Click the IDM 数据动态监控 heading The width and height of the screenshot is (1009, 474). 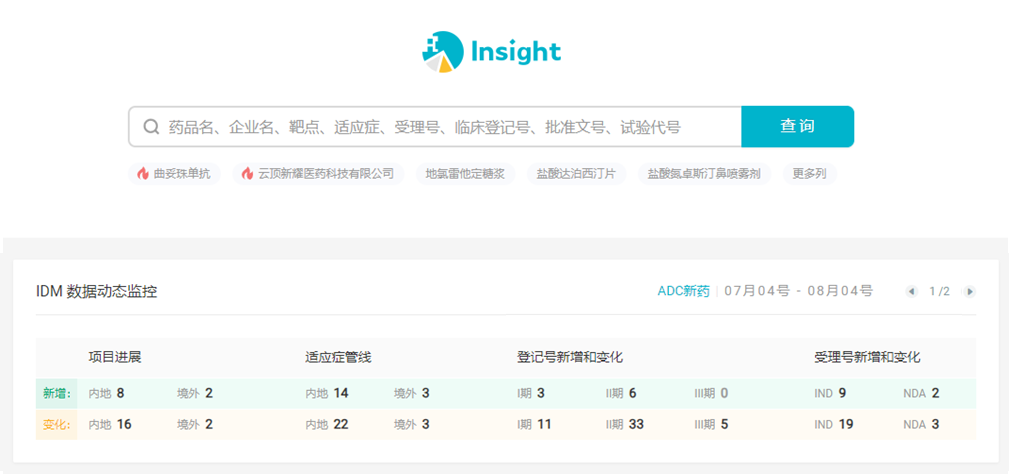(x=97, y=292)
